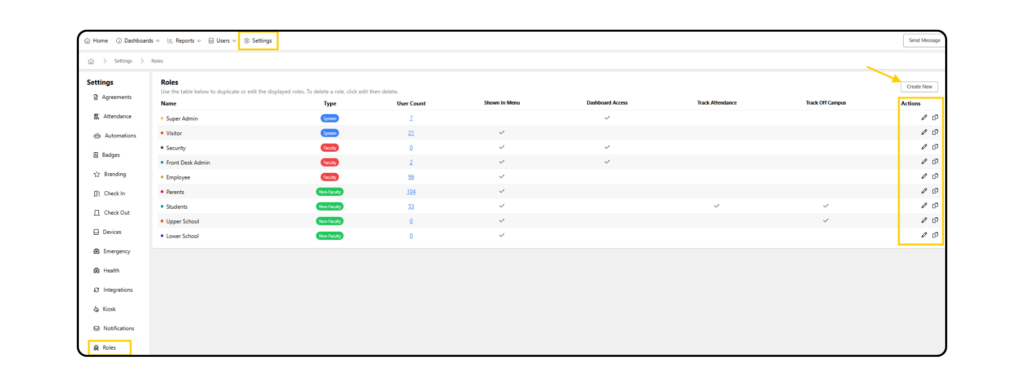Viewport: 1024px width, 386px height.
Task: Open Check In settings
Action: coord(110,193)
